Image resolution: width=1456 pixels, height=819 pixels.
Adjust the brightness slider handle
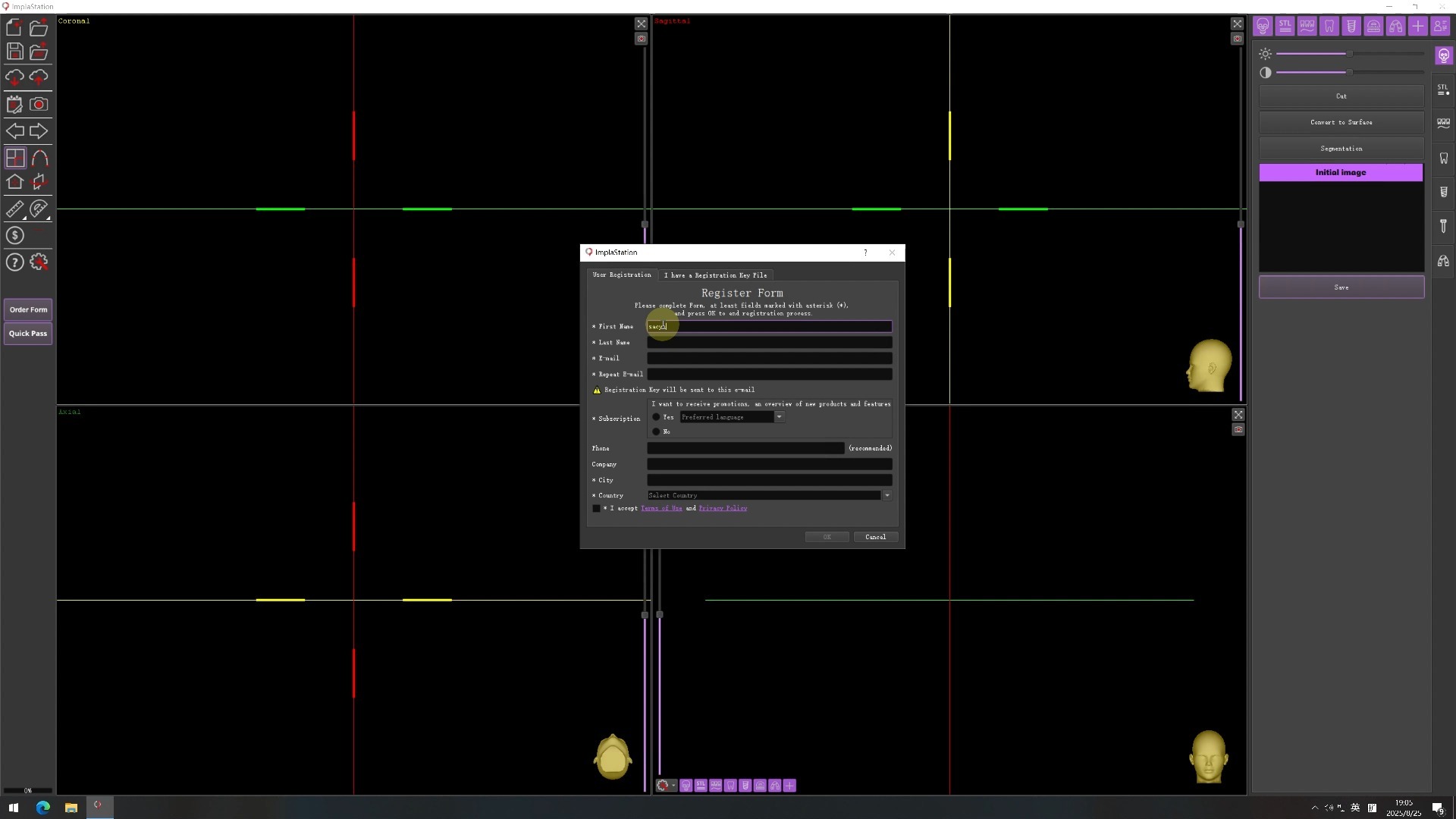[1350, 54]
